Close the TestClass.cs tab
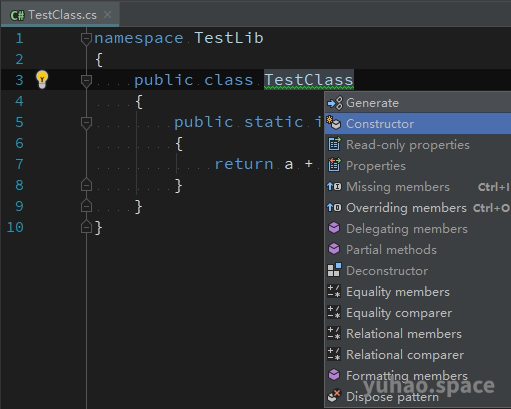 [107, 15]
